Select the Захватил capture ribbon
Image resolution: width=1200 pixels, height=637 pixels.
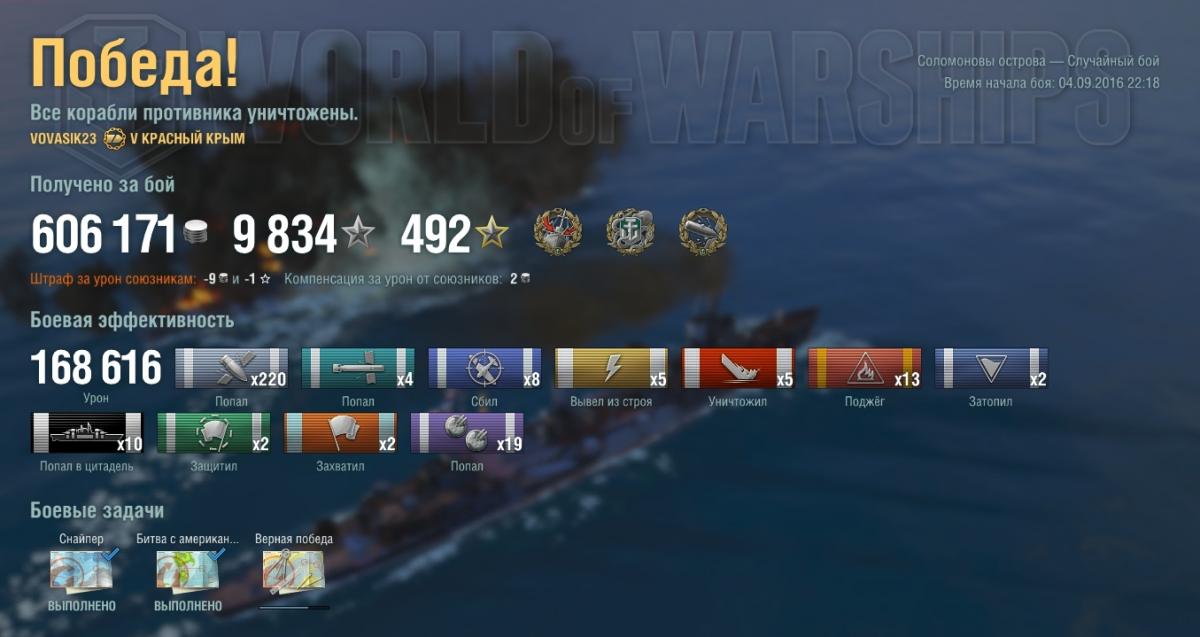click(x=341, y=433)
